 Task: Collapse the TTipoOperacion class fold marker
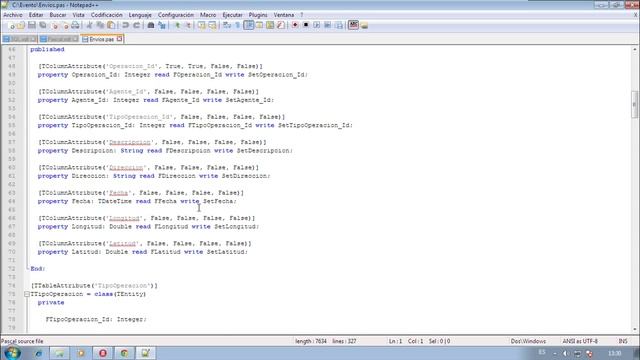click(x=27, y=294)
